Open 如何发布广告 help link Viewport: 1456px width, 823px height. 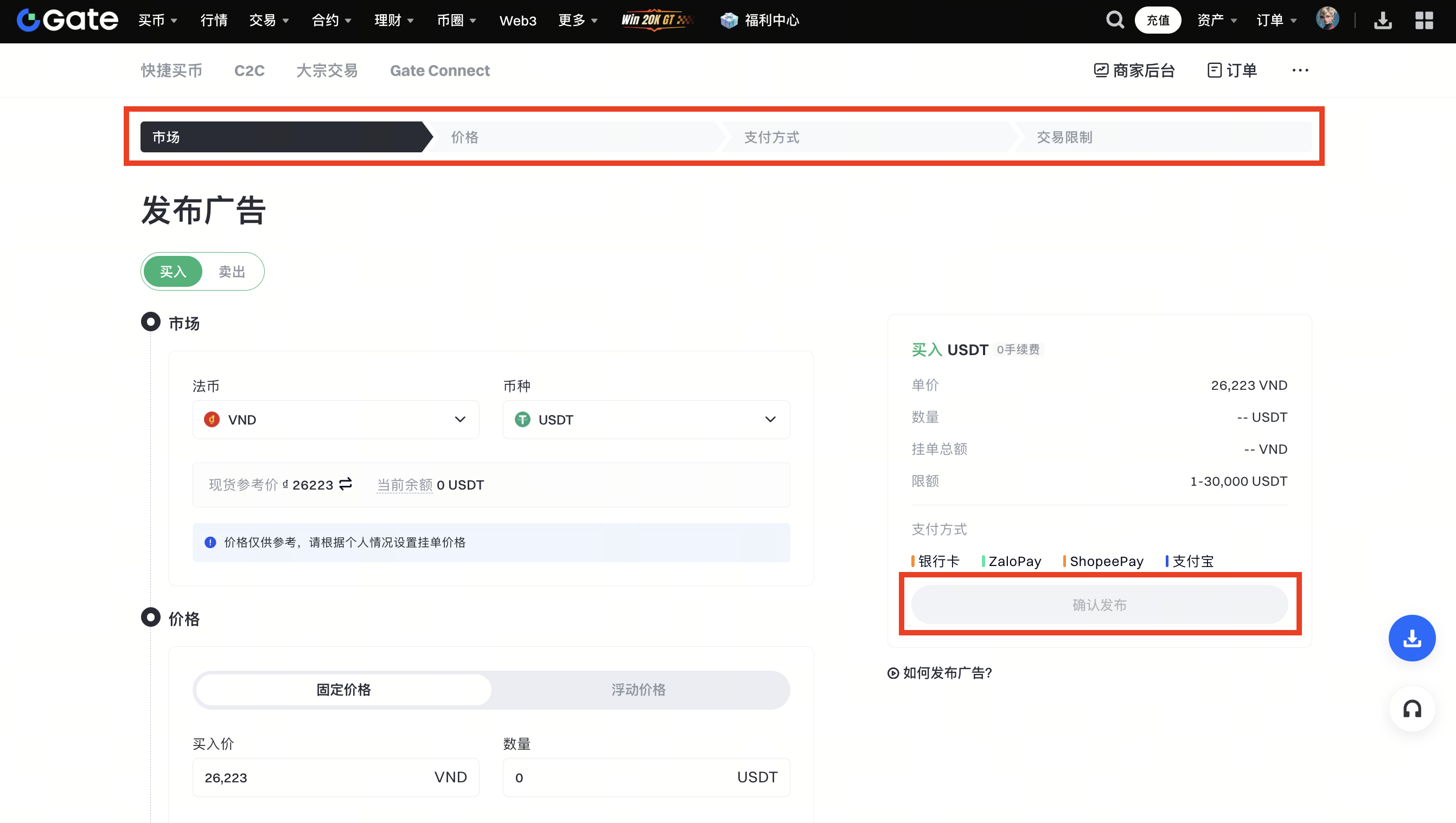pyautogui.click(x=940, y=673)
